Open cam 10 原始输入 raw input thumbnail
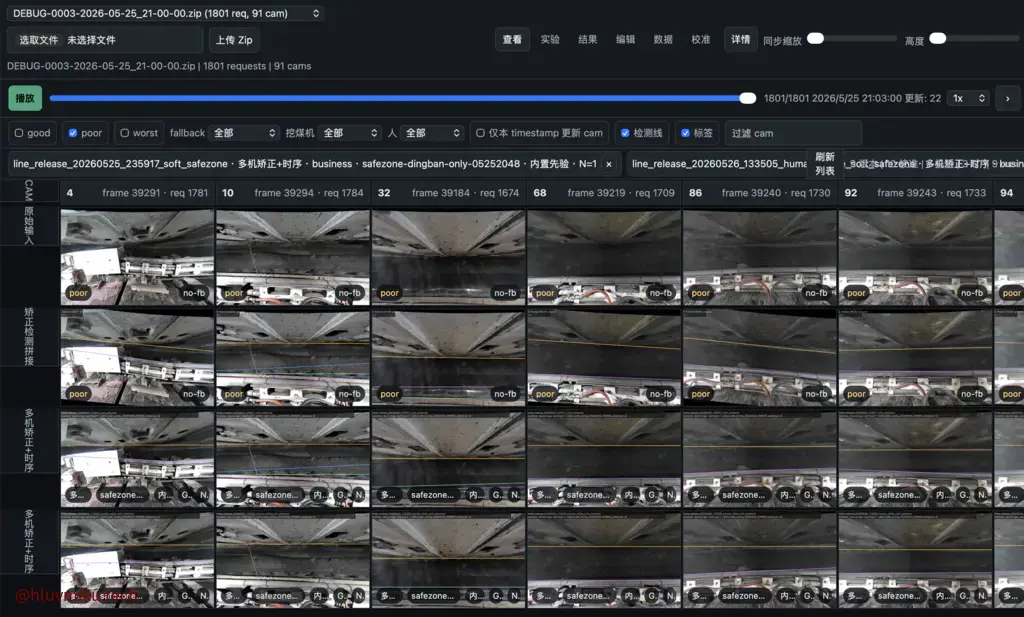Screen dimensions: 1024x617 pos(293,257)
